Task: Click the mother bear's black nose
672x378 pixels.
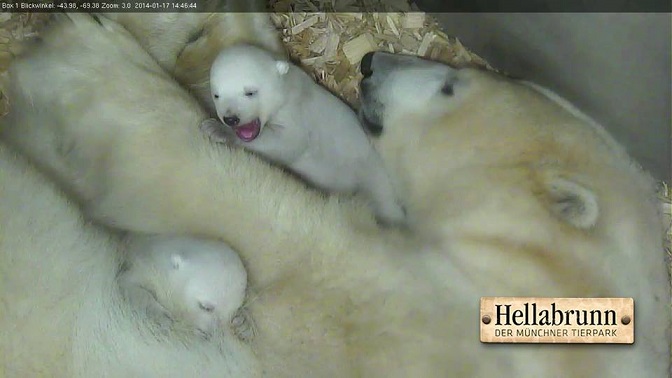Action: click(367, 64)
